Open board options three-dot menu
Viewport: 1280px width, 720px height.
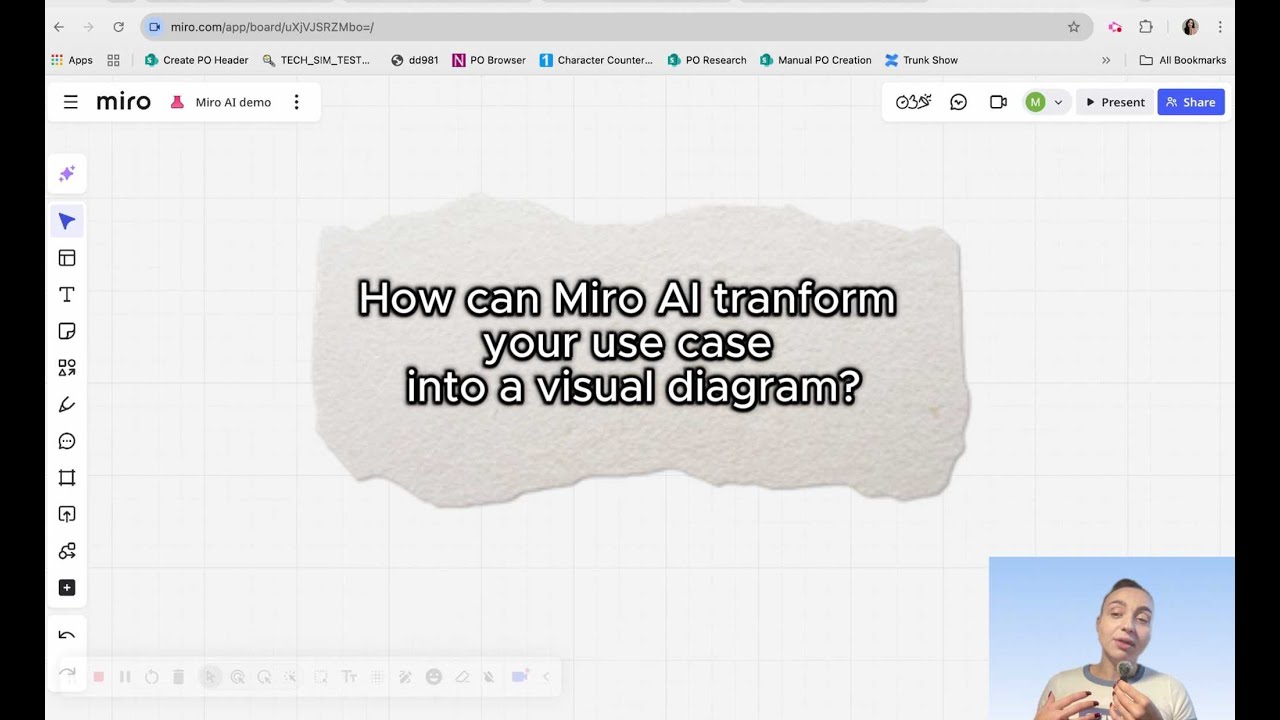[x=296, y=102]
